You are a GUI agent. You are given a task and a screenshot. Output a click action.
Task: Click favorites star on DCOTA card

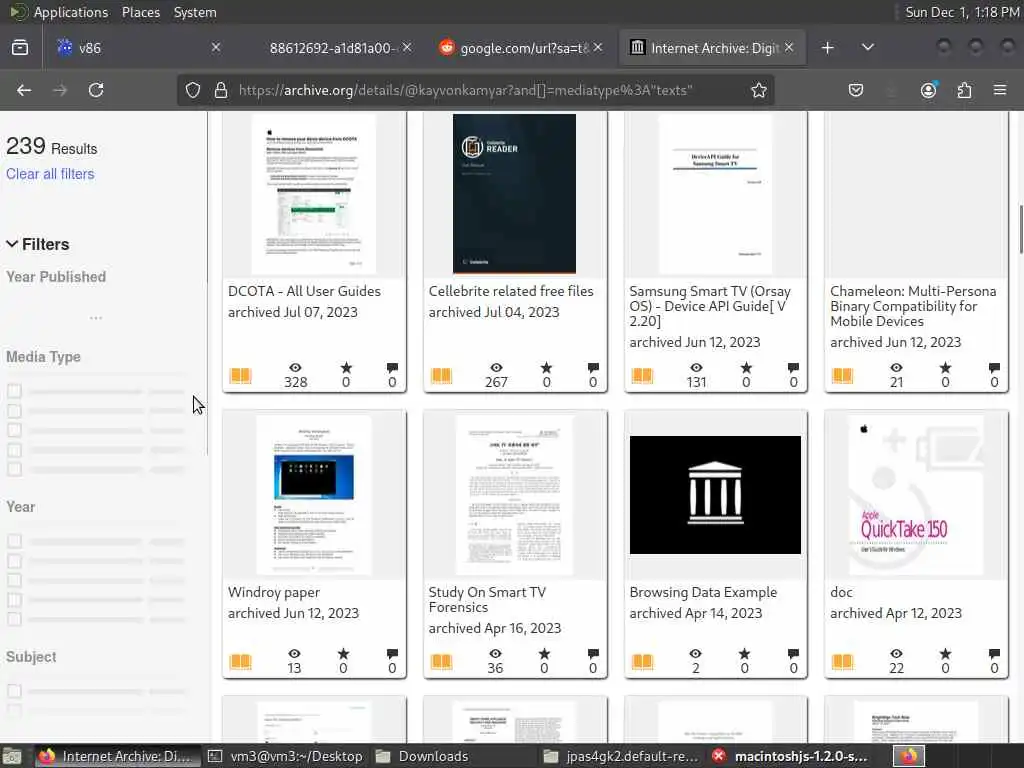346,368
